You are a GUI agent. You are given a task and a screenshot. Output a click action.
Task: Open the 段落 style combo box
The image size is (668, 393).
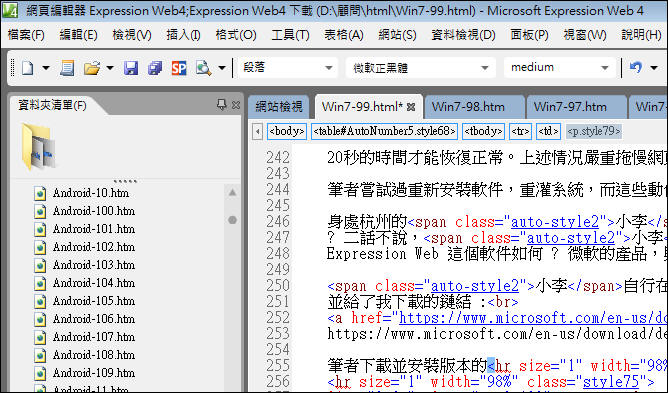pyautogui.click(x=288, y=67)
